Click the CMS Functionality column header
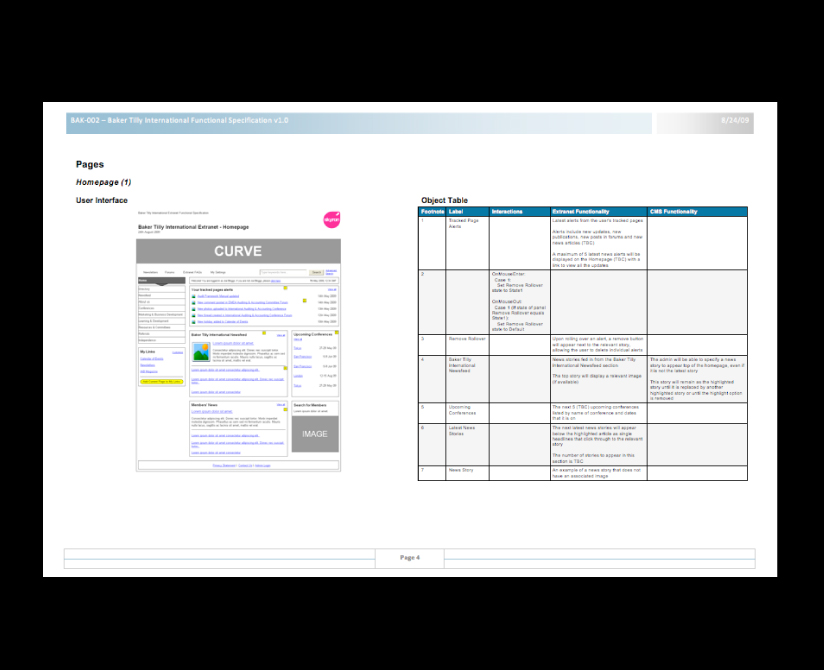The height and width of the screenshot is (670, 824). pos(677,211)
